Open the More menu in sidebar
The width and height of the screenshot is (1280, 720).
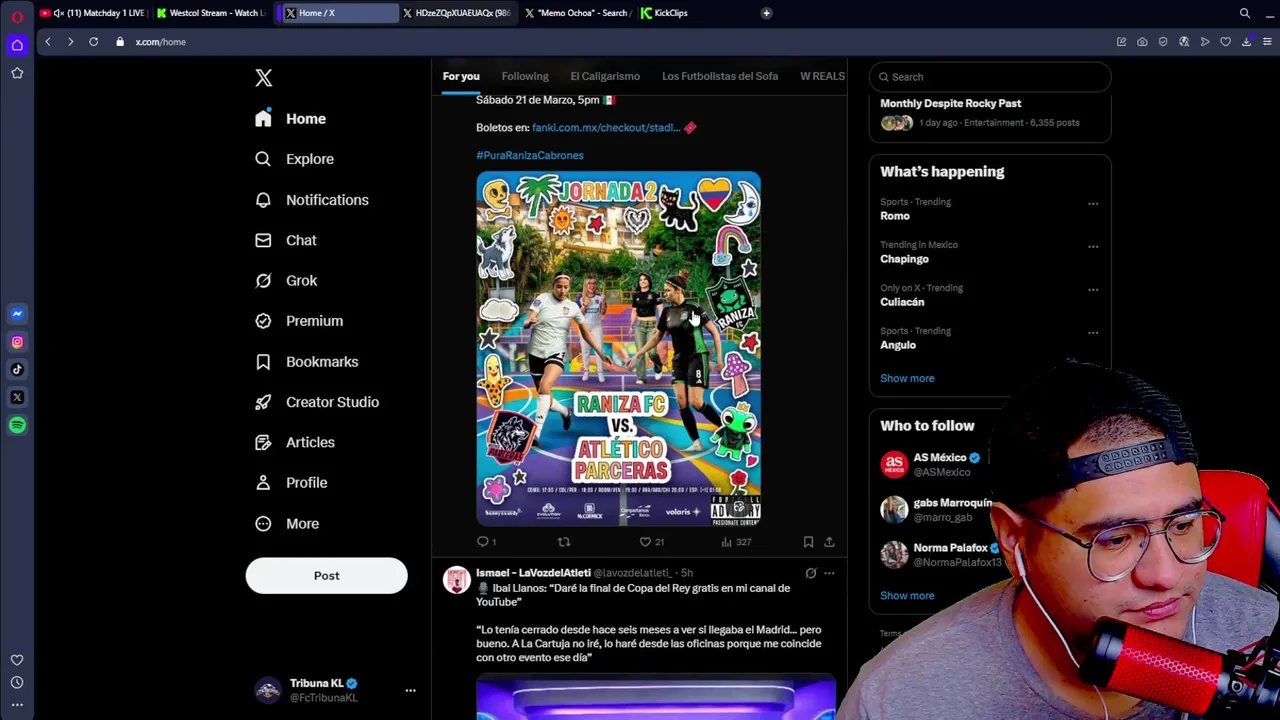tap(287, 524)
